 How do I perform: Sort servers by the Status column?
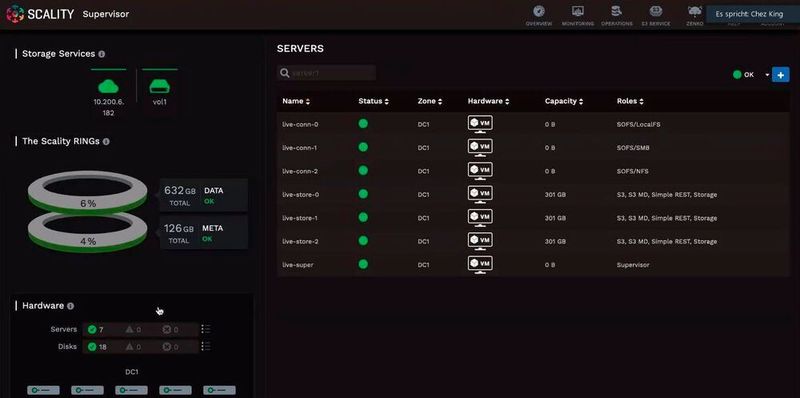[373, 102]
